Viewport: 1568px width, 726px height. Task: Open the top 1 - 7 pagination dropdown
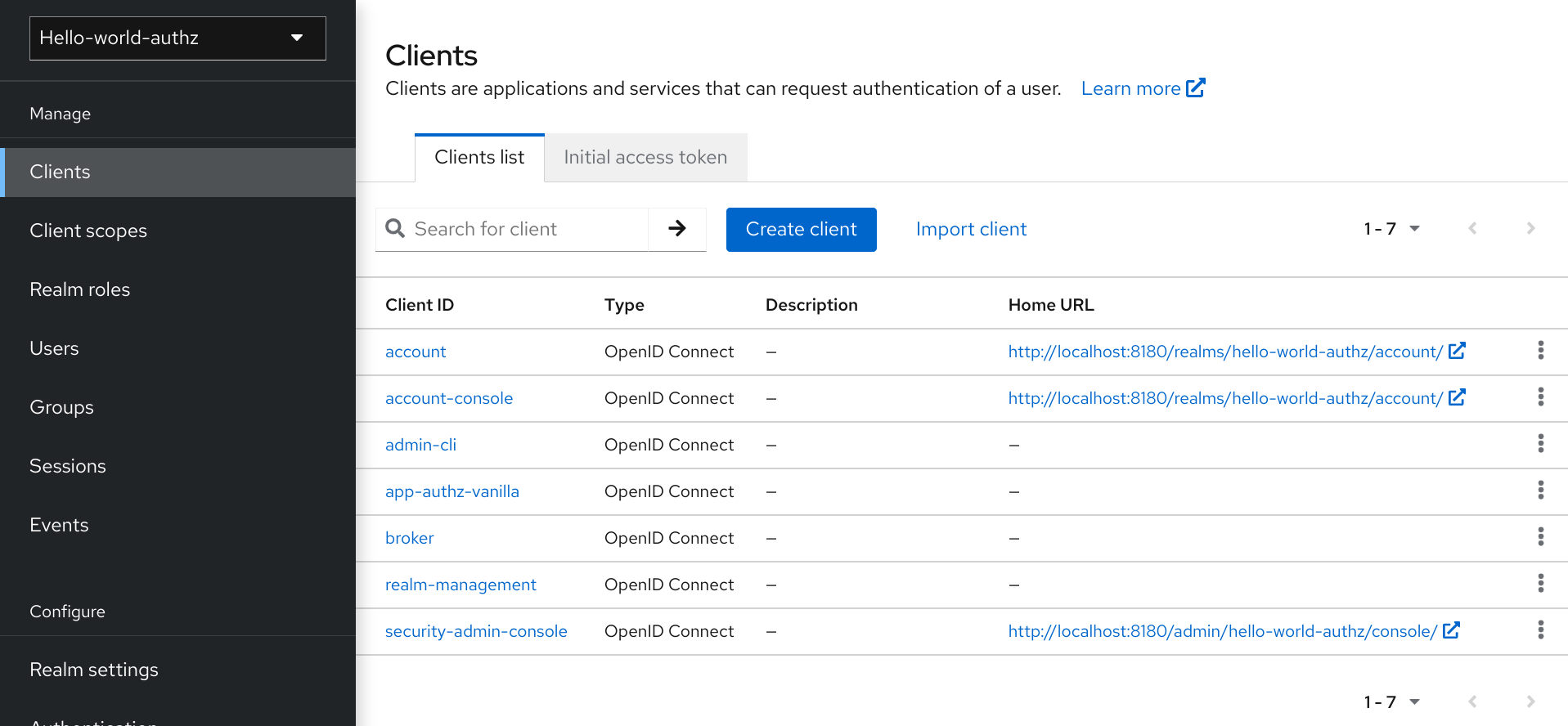coord(1391,229)
